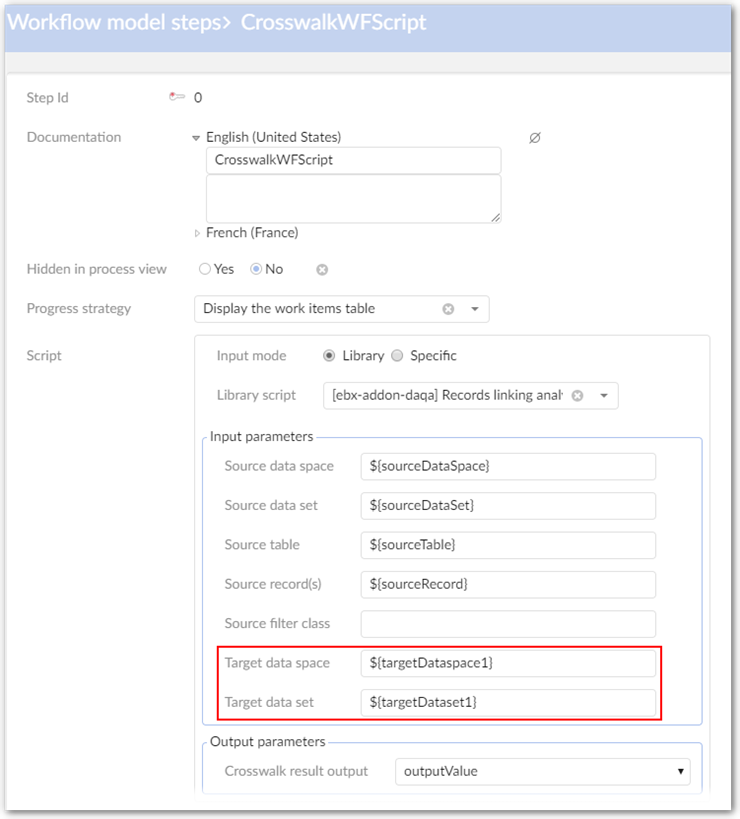This screenshot has width=740, height=819.
Task: Click the empty Source filter class field
Action: 508,624
